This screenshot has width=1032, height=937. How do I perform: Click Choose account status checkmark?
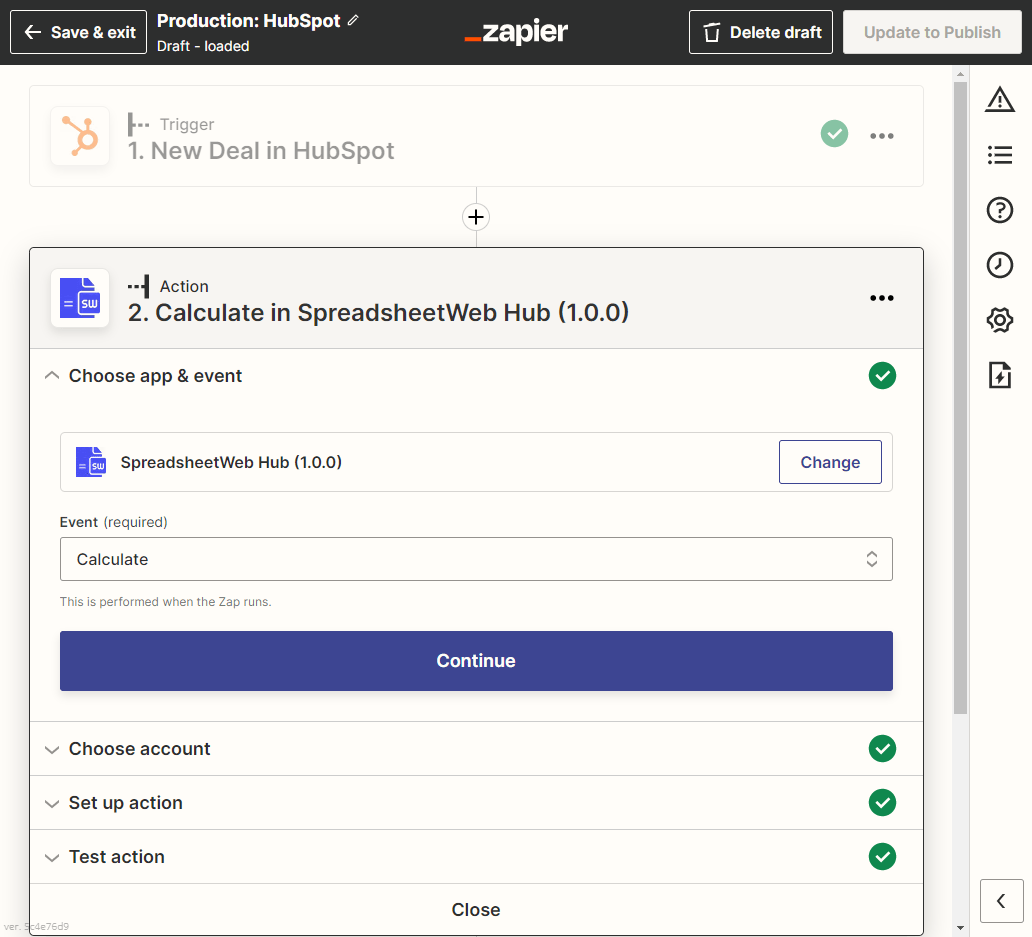[x=882, y=749]
